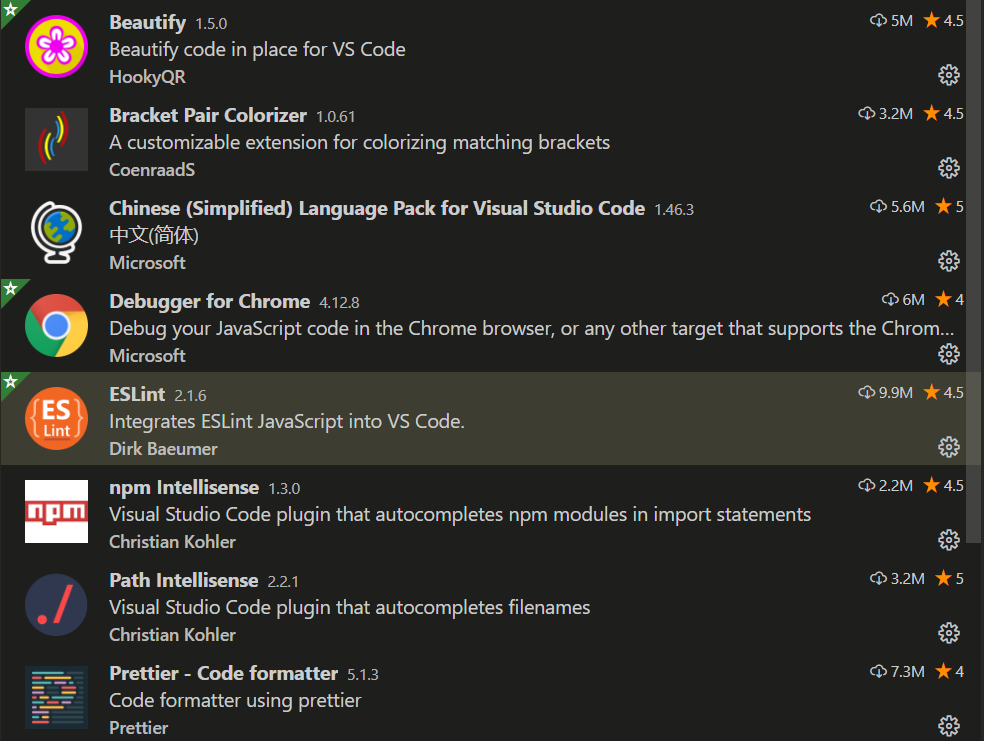Open manage gear for Debugger for Chrome
Viewport: 984px width, 741px height.
[x=949, y=354]
